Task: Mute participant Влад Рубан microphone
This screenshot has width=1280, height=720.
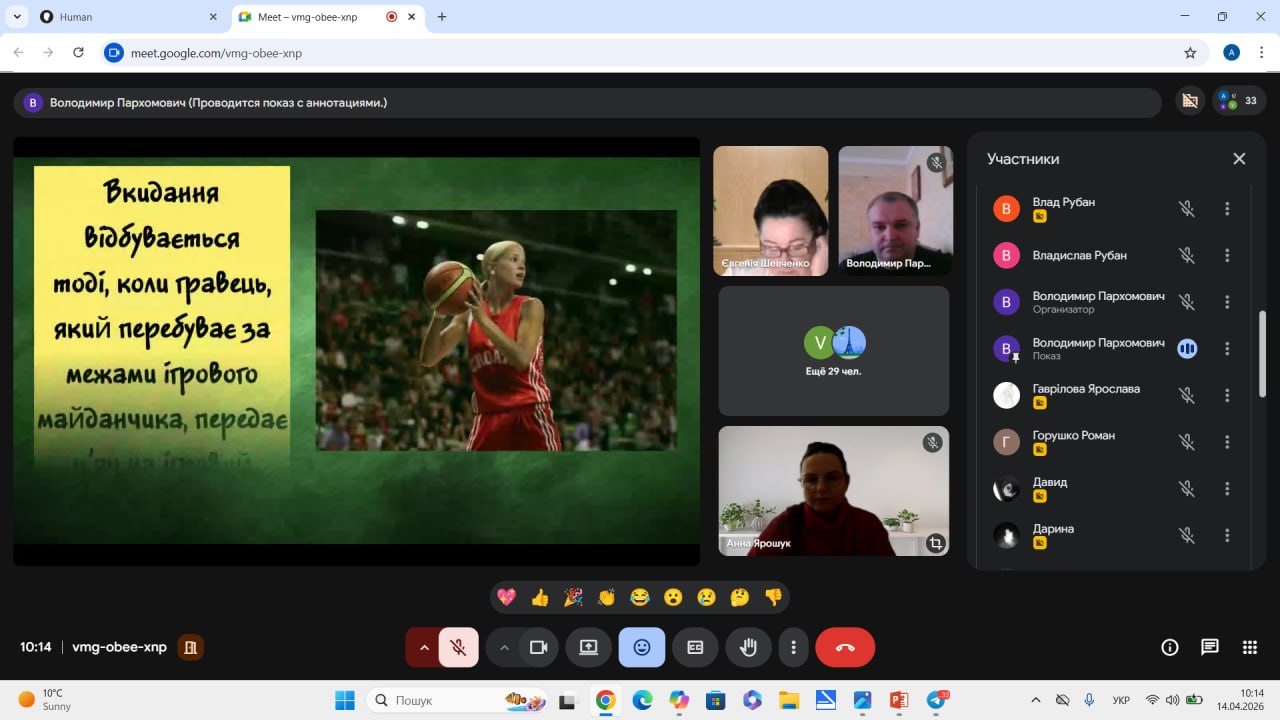Action: point(1187,209)
